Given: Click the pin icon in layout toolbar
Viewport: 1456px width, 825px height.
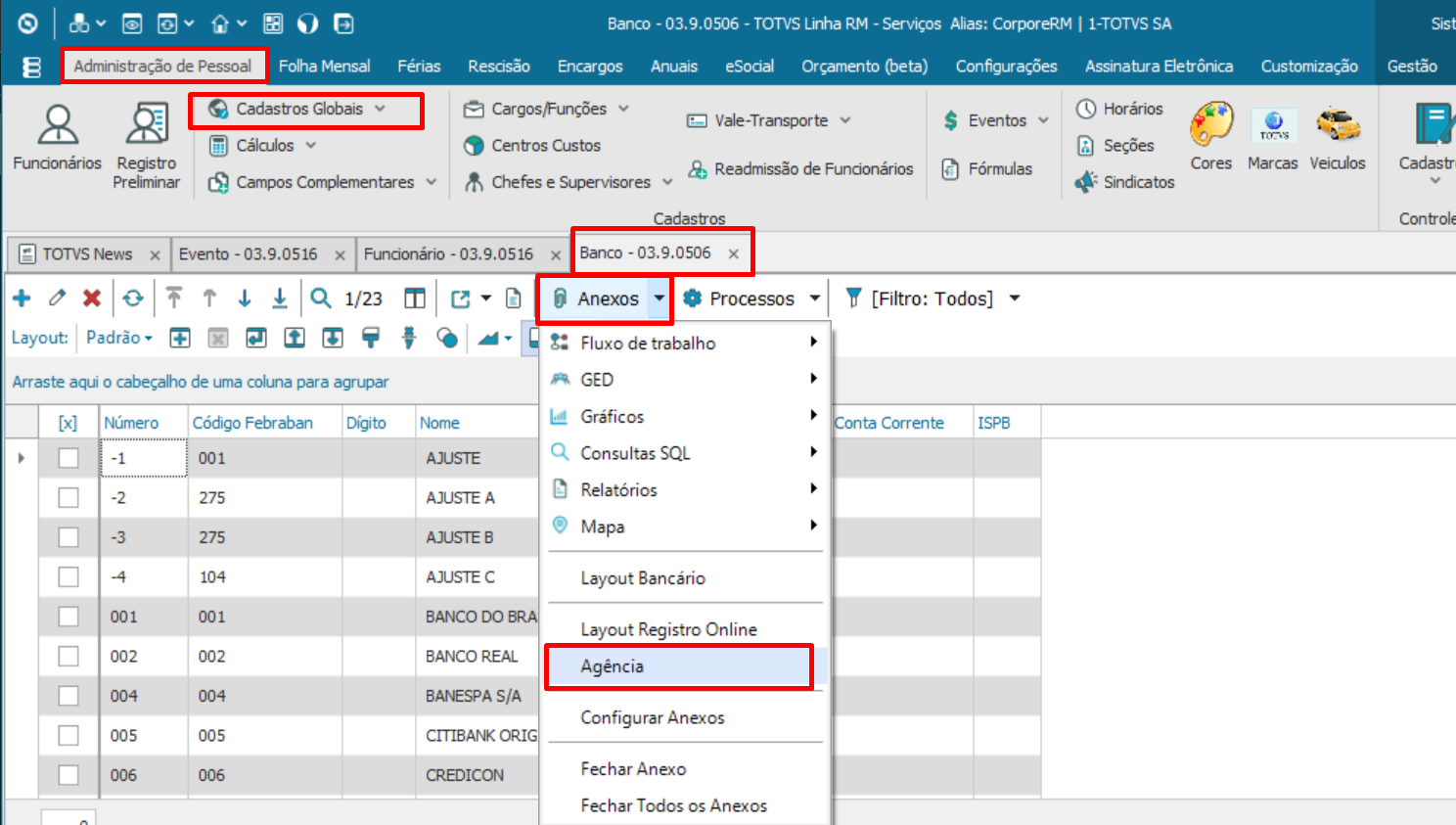Looking at the screenshot, I should (x=409, y=338).
